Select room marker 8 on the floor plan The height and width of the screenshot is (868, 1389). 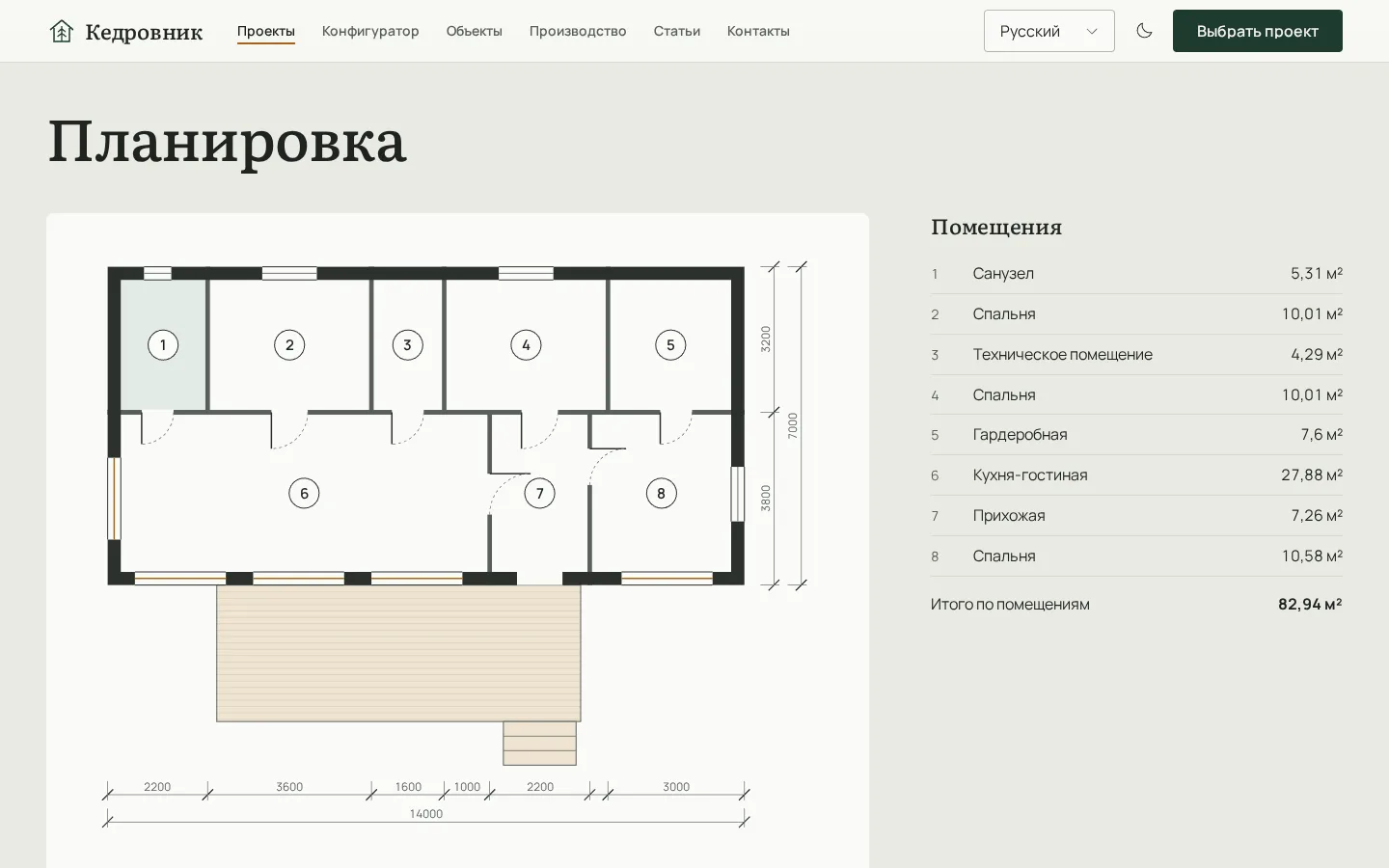click(661, 494)
